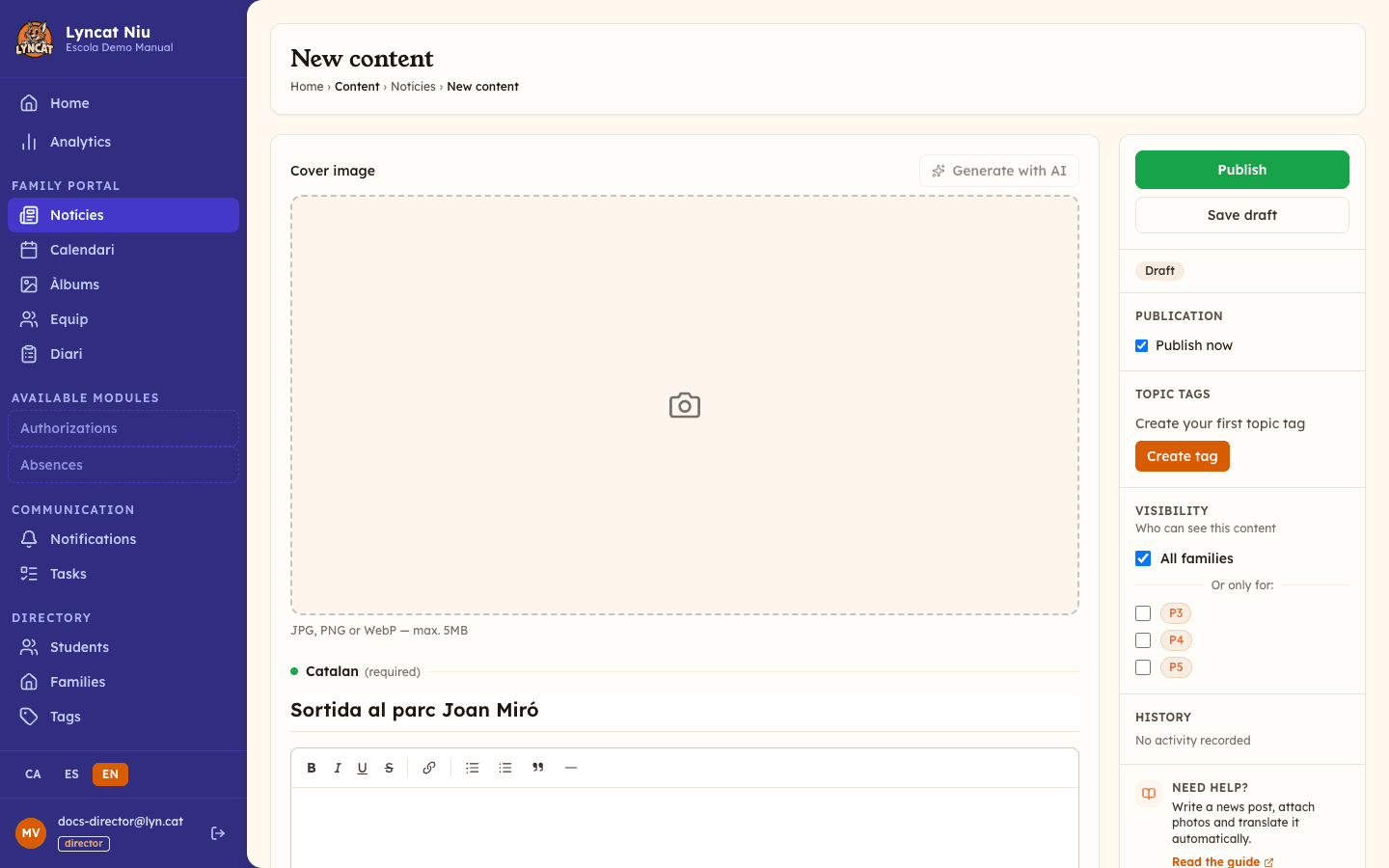Click the Draft status badge
Screen dimensions: 1389x868
point(1159,271)
